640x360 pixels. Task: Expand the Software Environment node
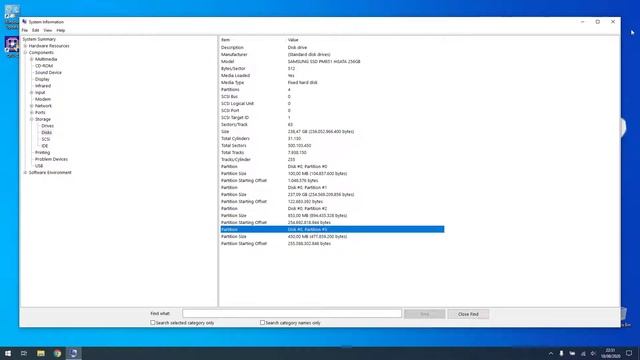click(25, 172)
